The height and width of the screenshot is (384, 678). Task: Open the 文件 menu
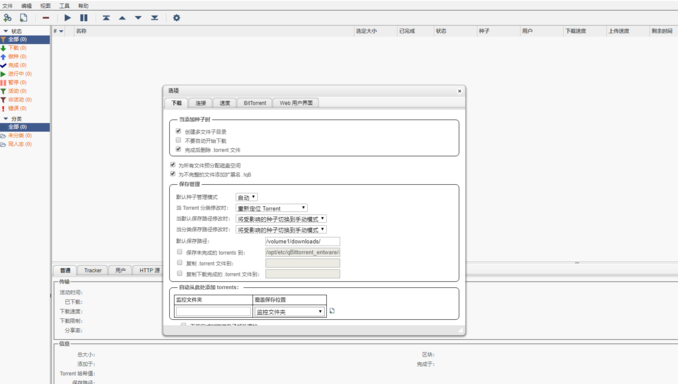[x=8, y=6]
